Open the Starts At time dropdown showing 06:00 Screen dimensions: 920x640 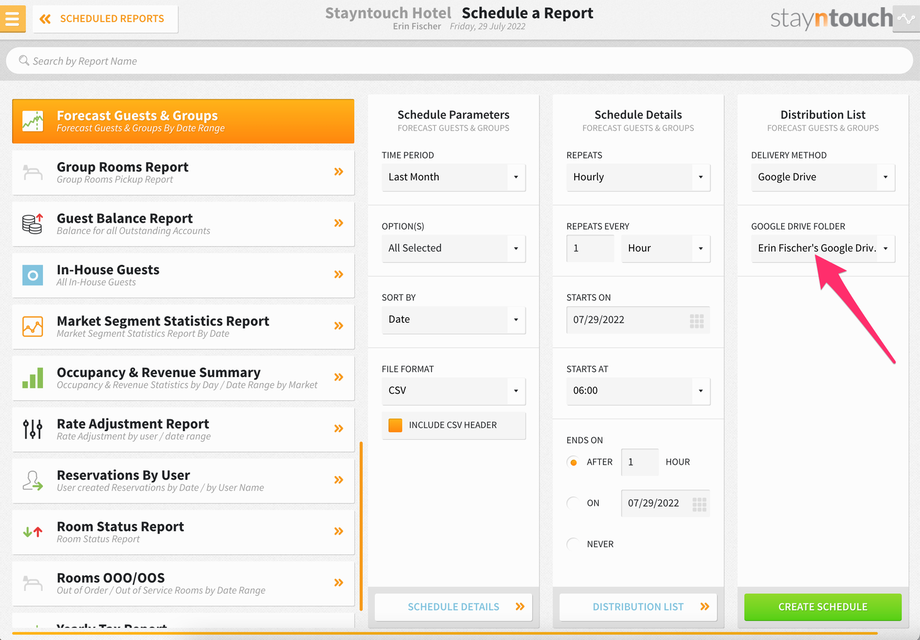[x=638, y=391]
